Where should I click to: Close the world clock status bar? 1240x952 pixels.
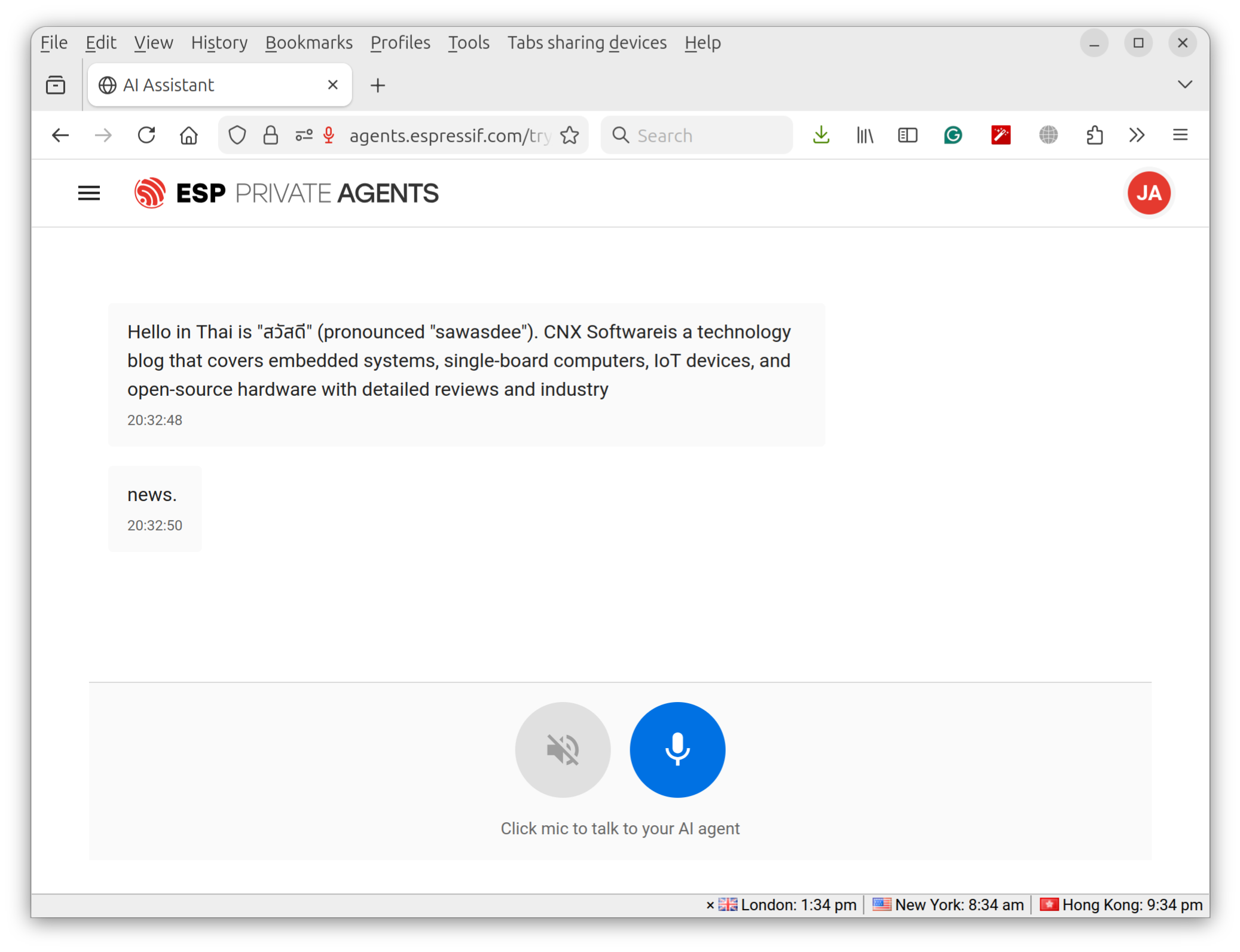[x=710, y=905]
